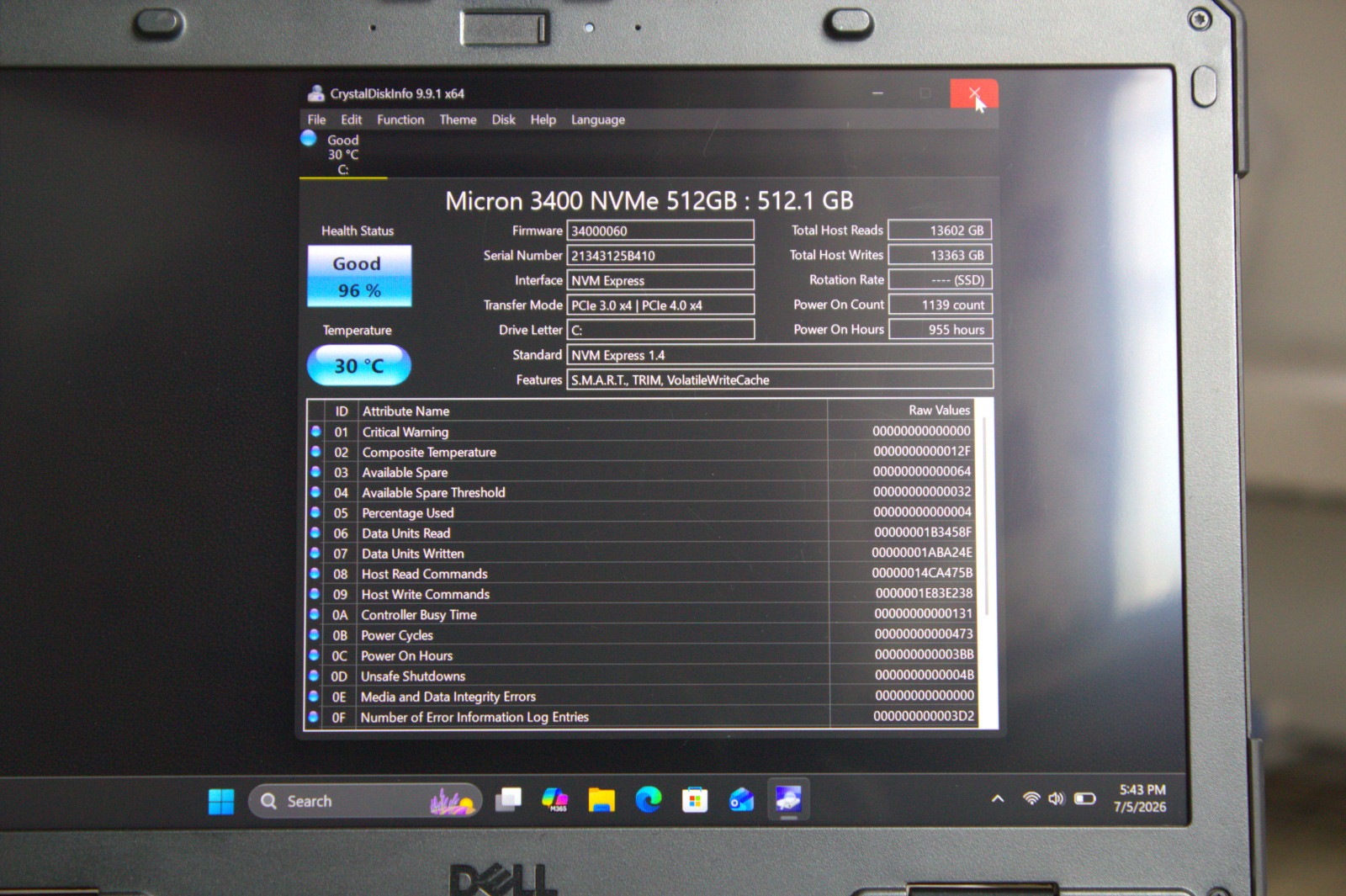Click the ID column header

341,411
